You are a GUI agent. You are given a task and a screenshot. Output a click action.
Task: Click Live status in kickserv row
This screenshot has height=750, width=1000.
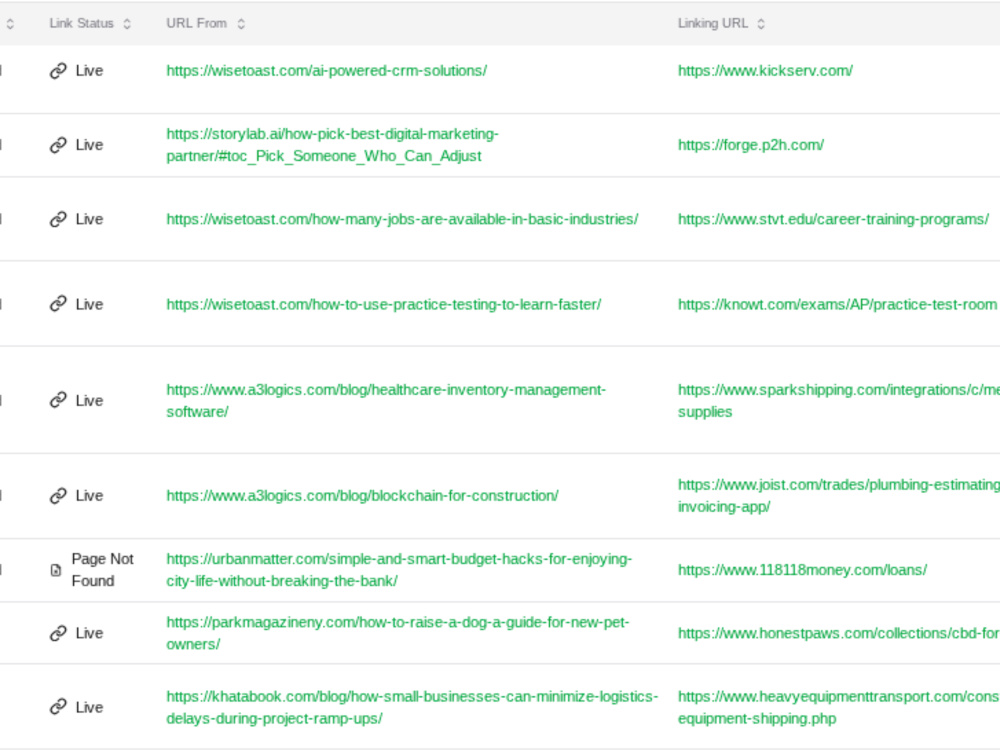click(89, 71)
